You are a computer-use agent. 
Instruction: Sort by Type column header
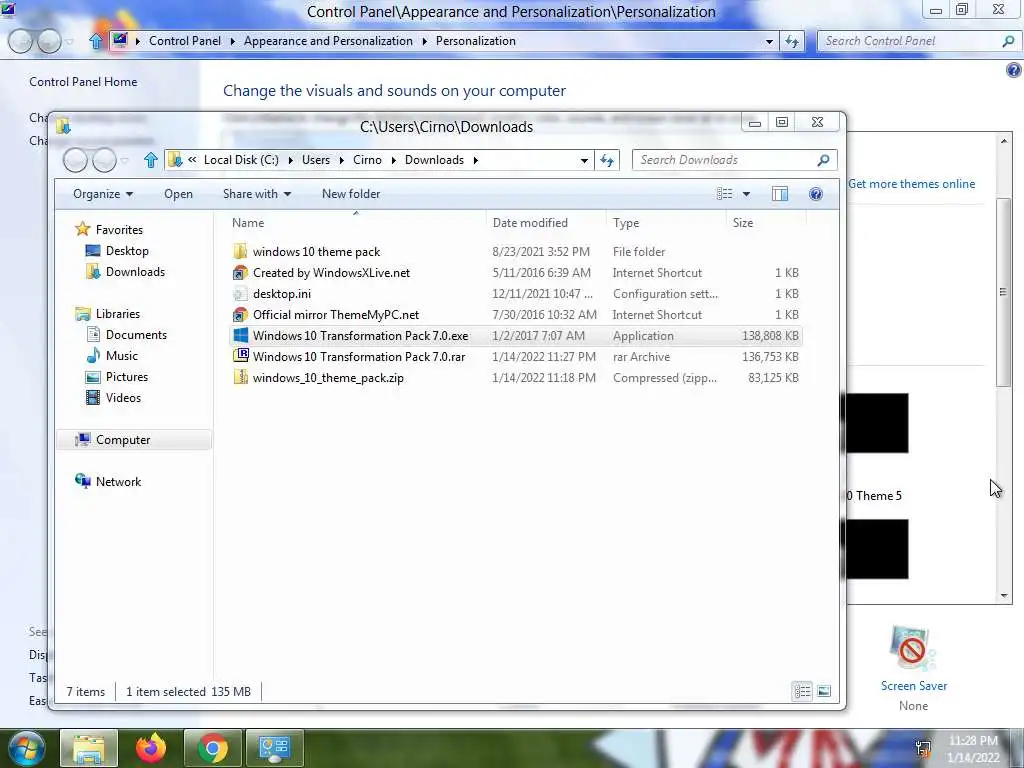665,223
